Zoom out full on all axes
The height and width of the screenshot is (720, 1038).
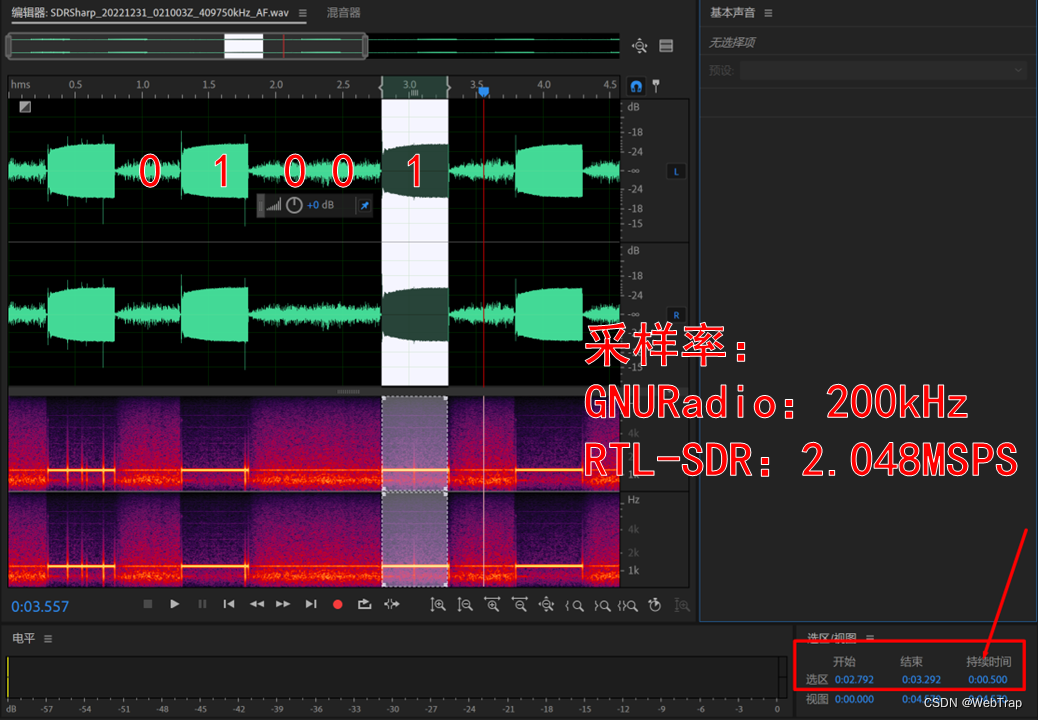click(546, 604)
